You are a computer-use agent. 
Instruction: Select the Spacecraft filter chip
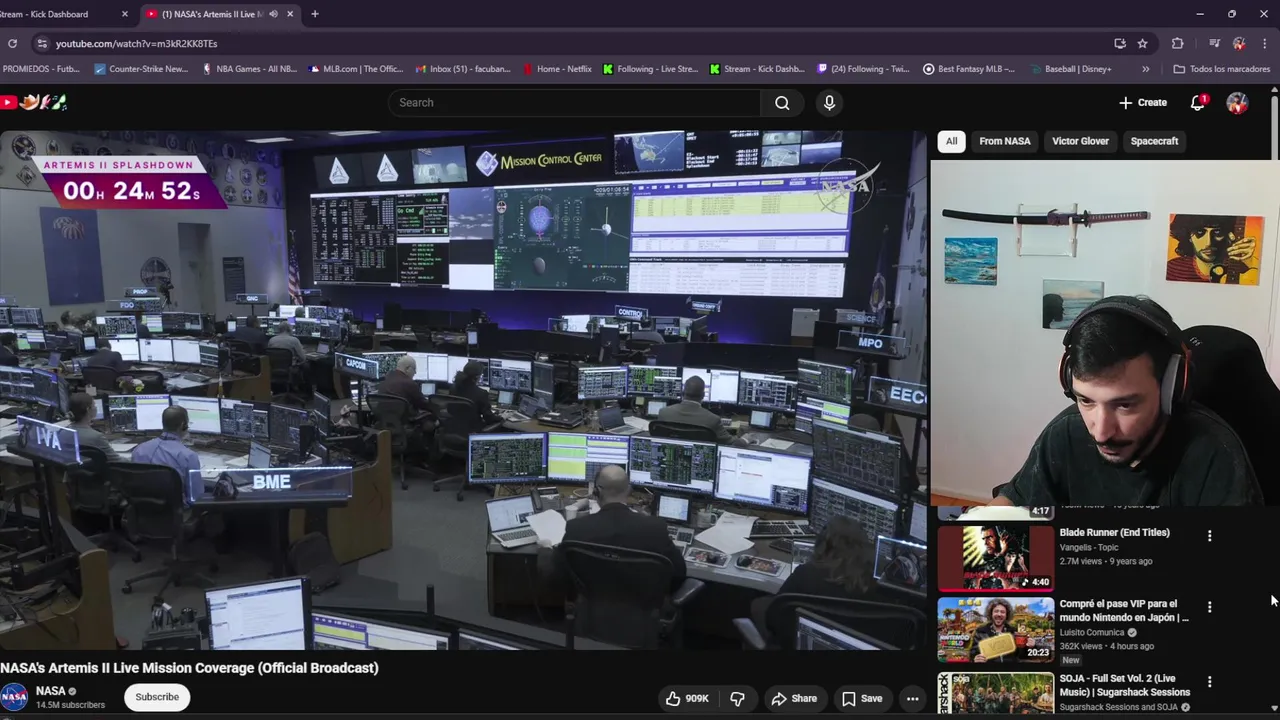click(x=1154, y=141)
